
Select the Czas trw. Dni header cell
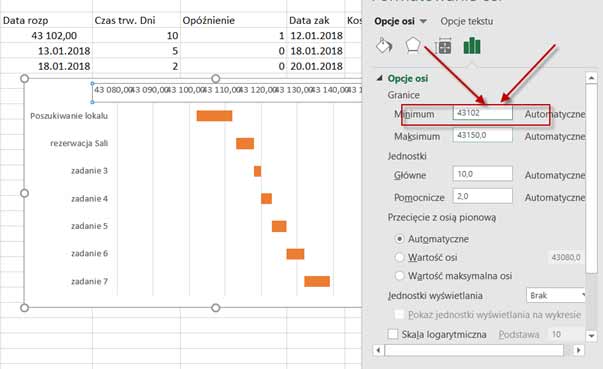tap(136, 20)
